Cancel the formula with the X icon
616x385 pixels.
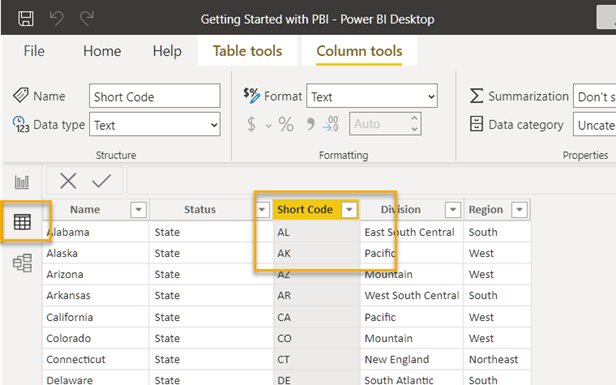(x=68, y=181)
